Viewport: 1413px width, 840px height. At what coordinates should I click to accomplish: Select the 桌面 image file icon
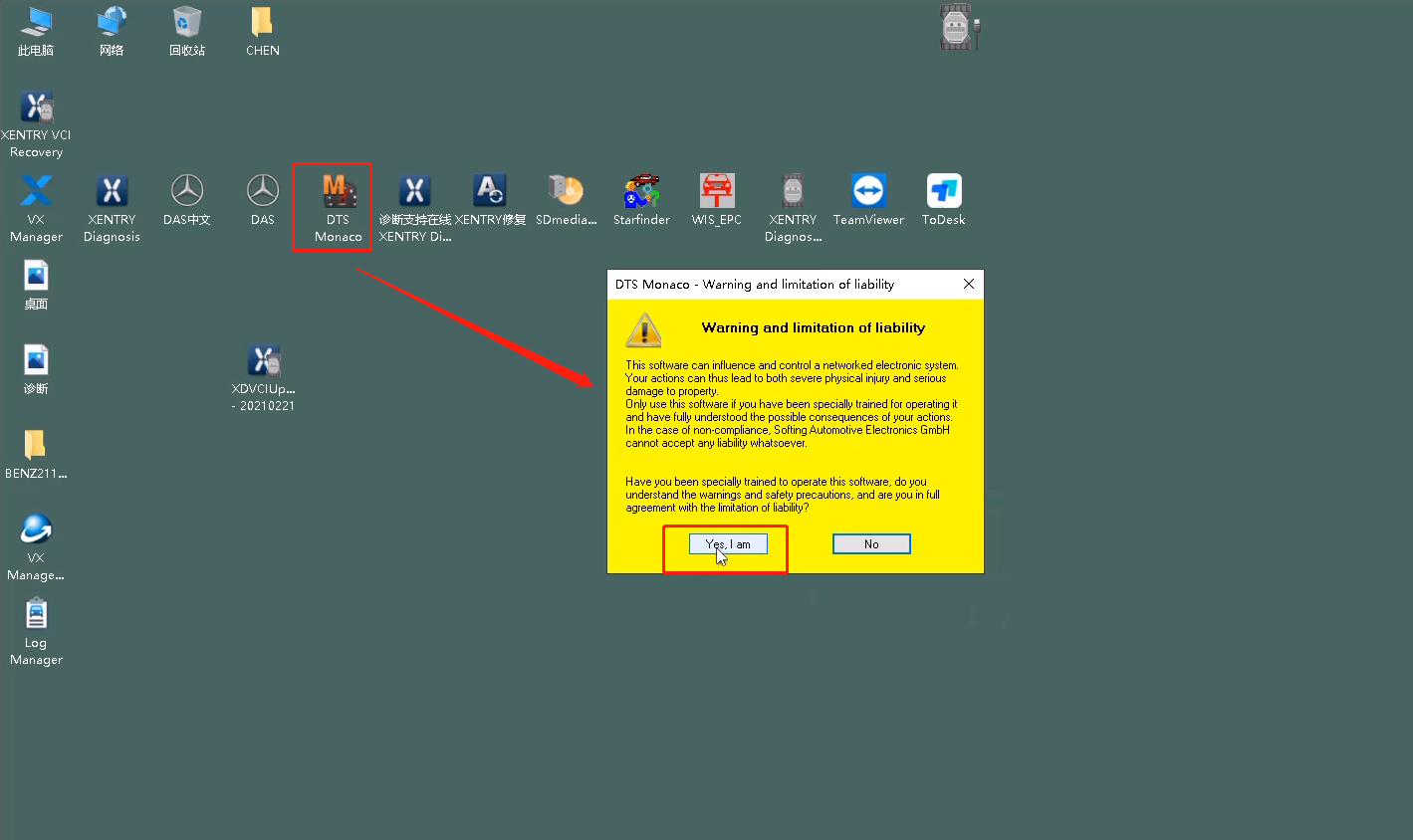point(36,285)
